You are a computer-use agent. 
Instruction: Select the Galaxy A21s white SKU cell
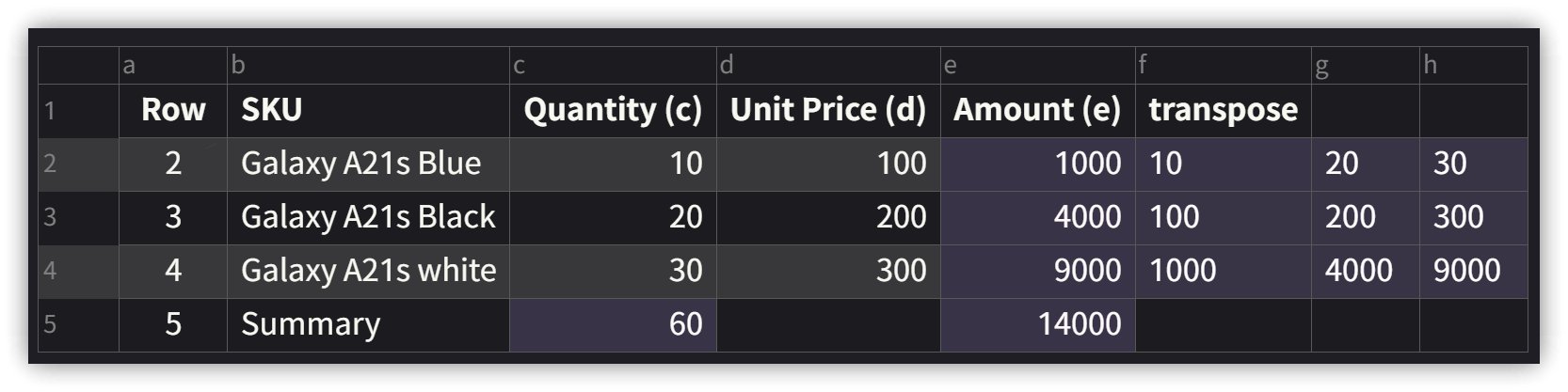(368, 272)
